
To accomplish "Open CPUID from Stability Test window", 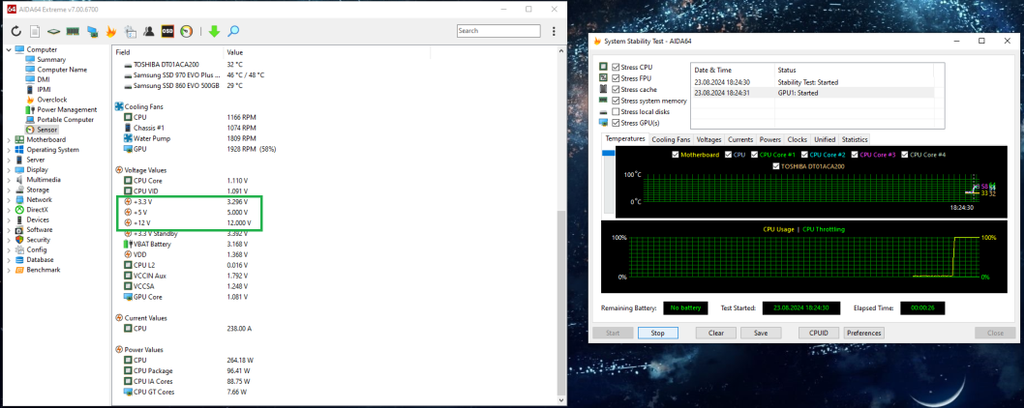I will pyautogui.click(x=818, y=333).
